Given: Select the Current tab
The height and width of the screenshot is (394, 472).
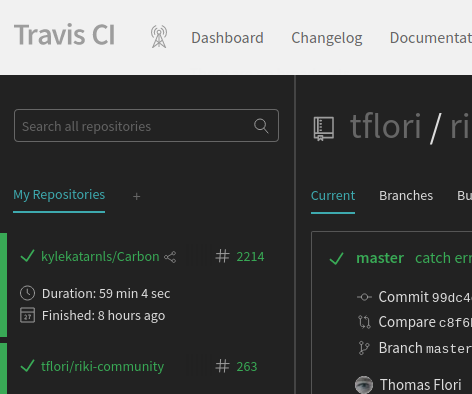Looking at the screenshot, I should [x=333, y=196].
